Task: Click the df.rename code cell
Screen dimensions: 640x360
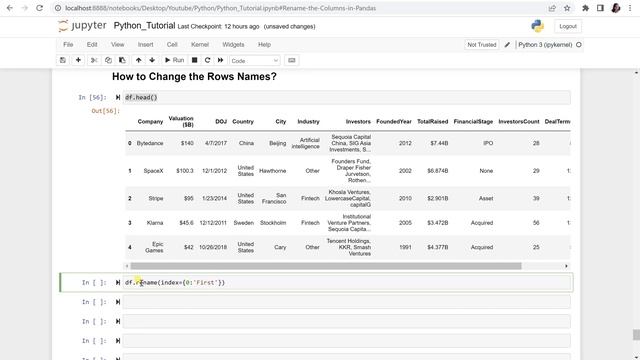Action: coord(347,282)
